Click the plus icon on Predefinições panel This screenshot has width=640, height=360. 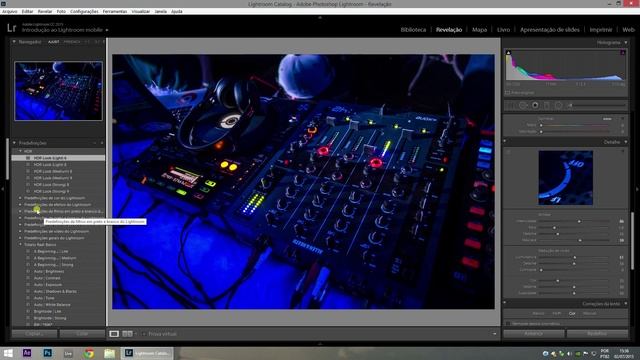click(x=102, y=143)
